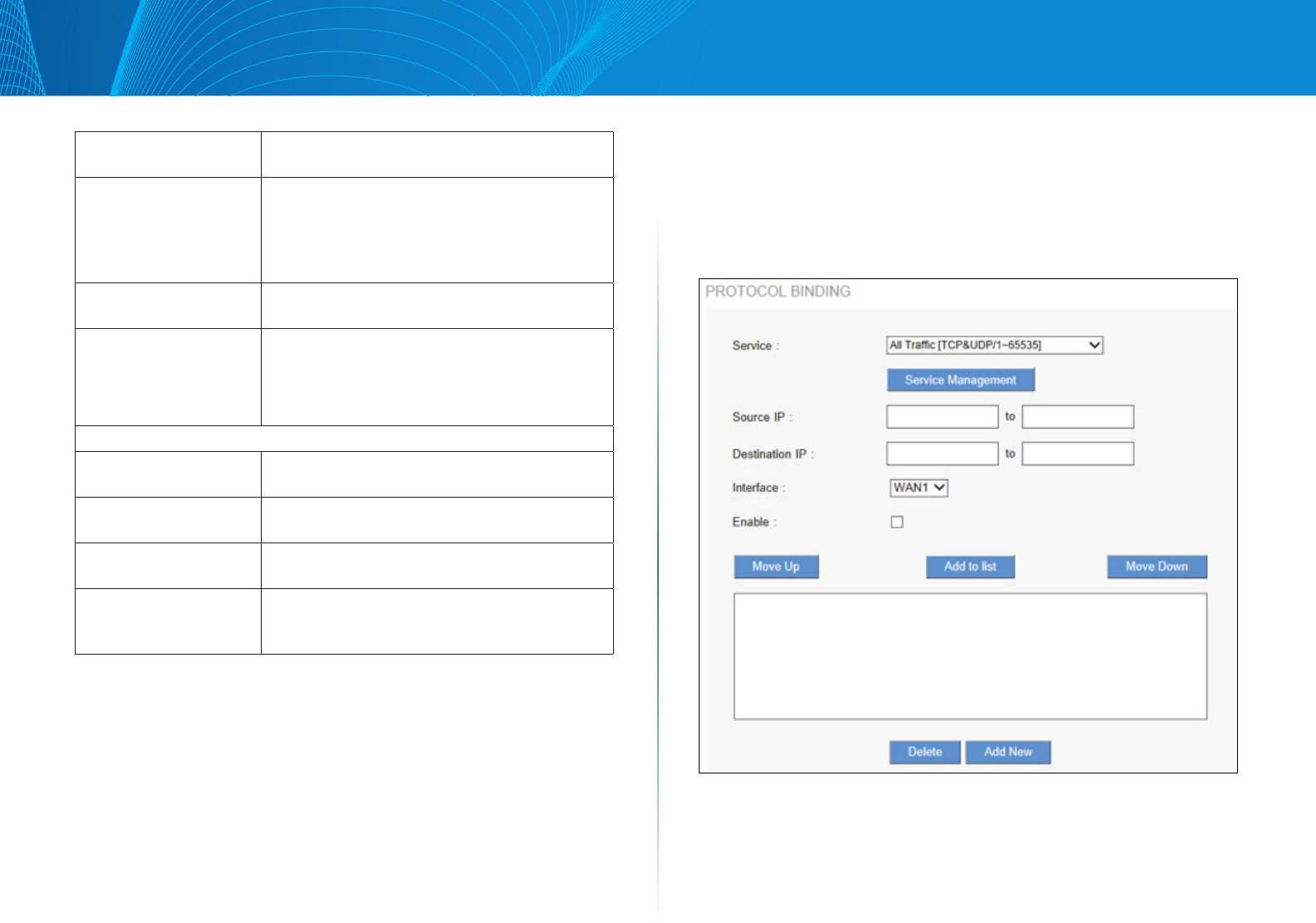Tick the Enable checkbox
The width and height of the screenshot is (1316, 923).
[x=897, y=522]
